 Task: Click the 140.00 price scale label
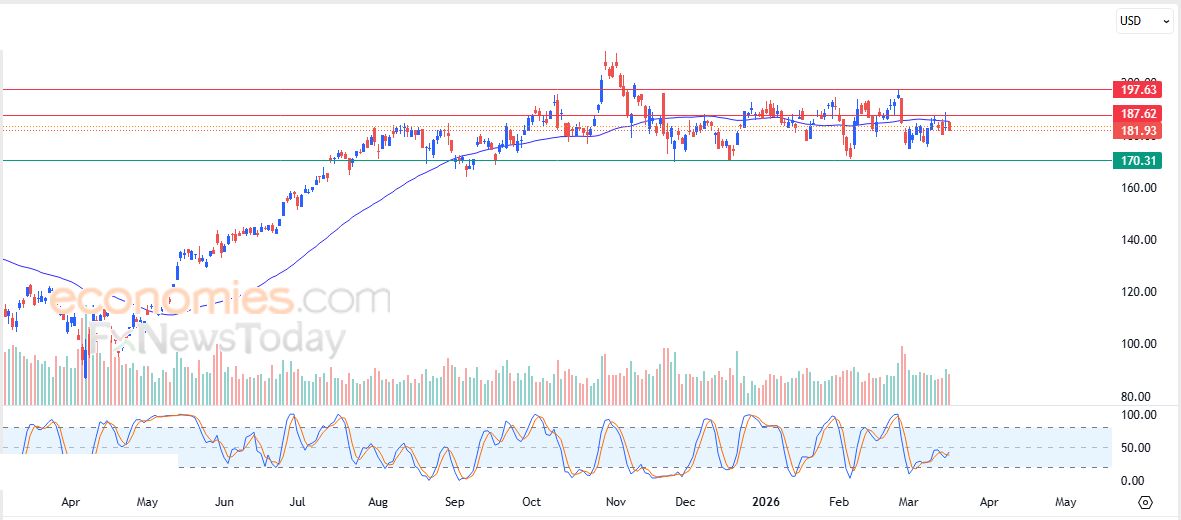coord(1138,240)
